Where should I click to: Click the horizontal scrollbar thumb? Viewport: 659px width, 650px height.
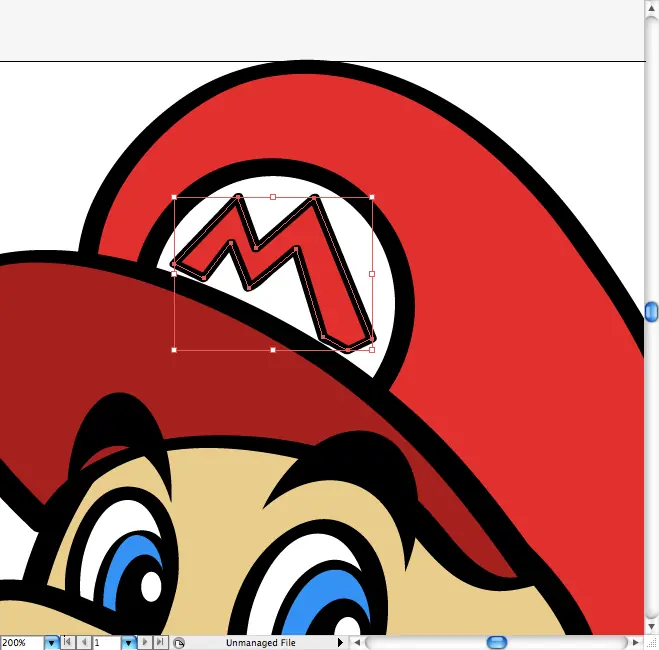click(496, 642)
